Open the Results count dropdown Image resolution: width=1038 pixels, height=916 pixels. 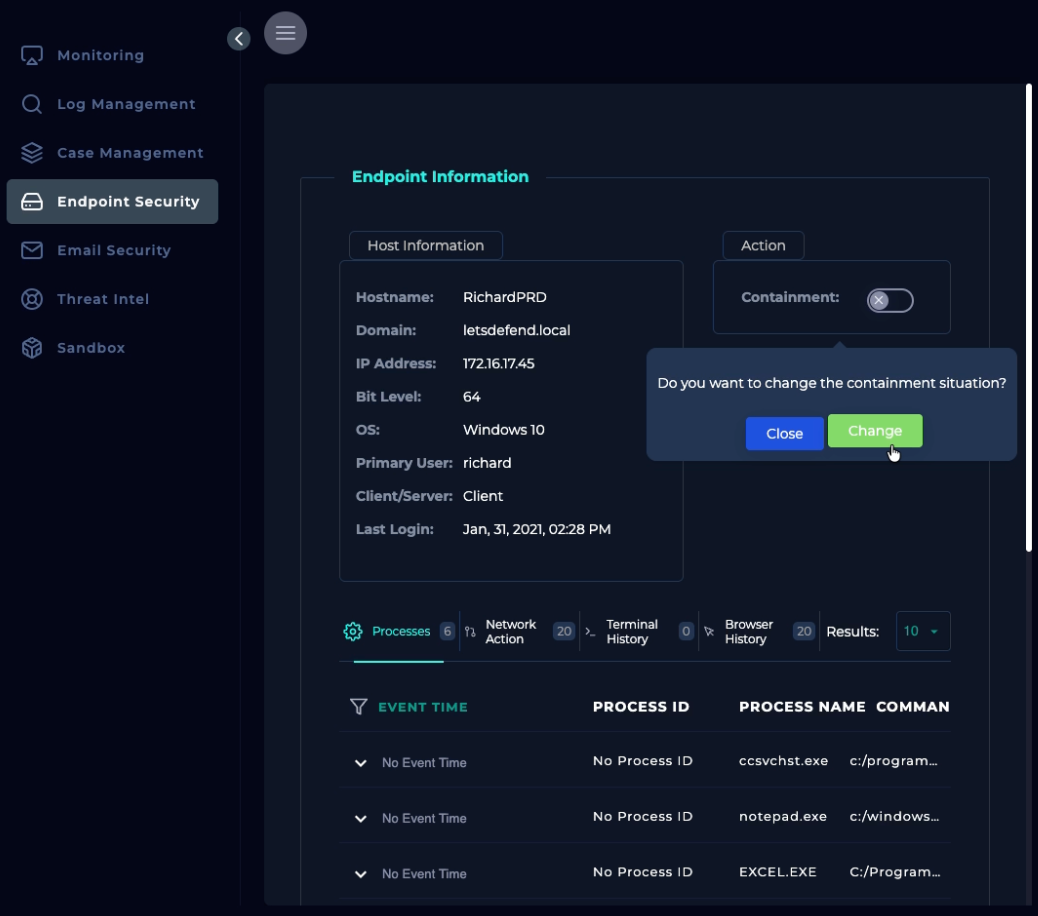[x=922, y=632]
